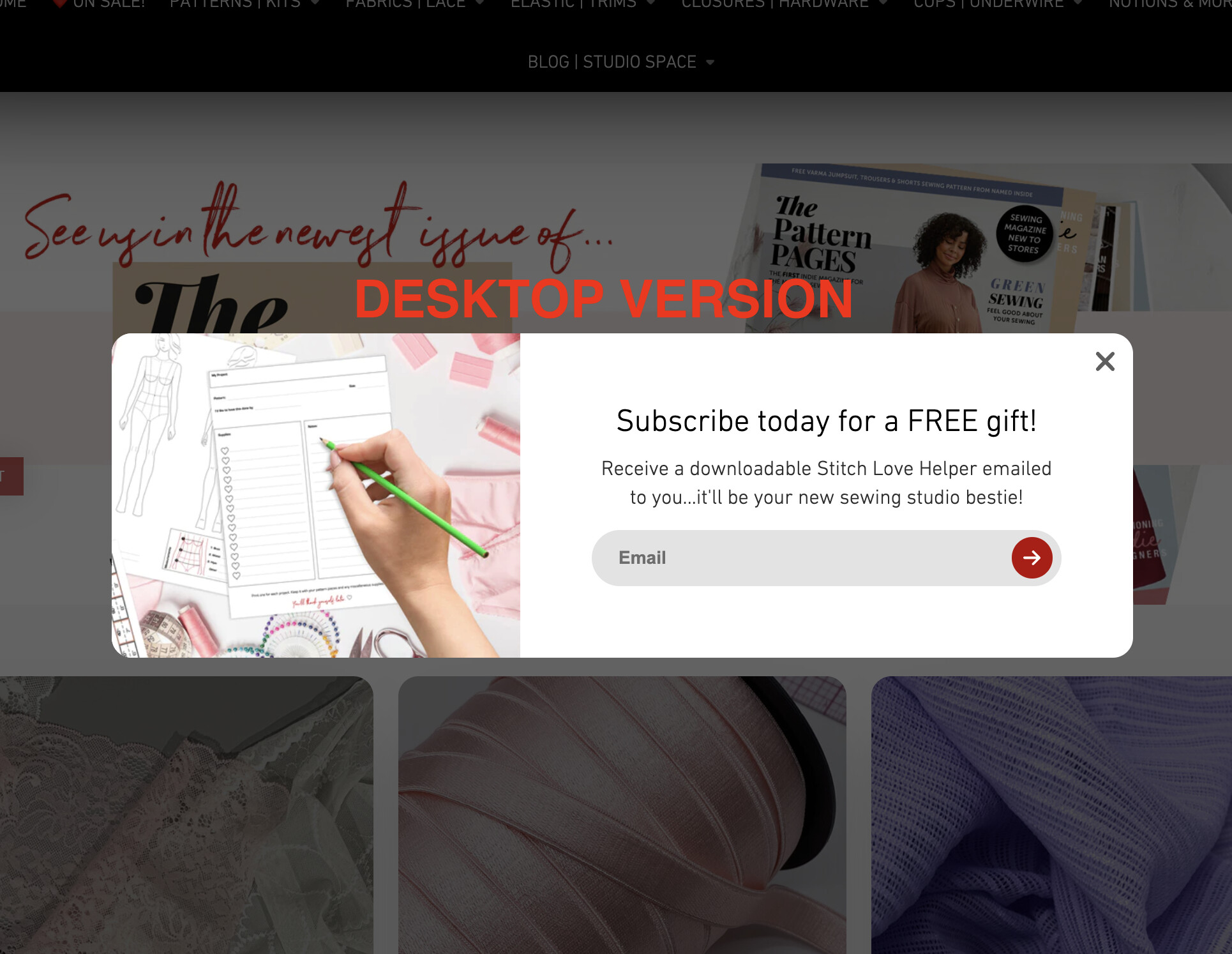Expand the Blog | Studio Space chevron
The image size is (1232, 954).
click(710, 62)
